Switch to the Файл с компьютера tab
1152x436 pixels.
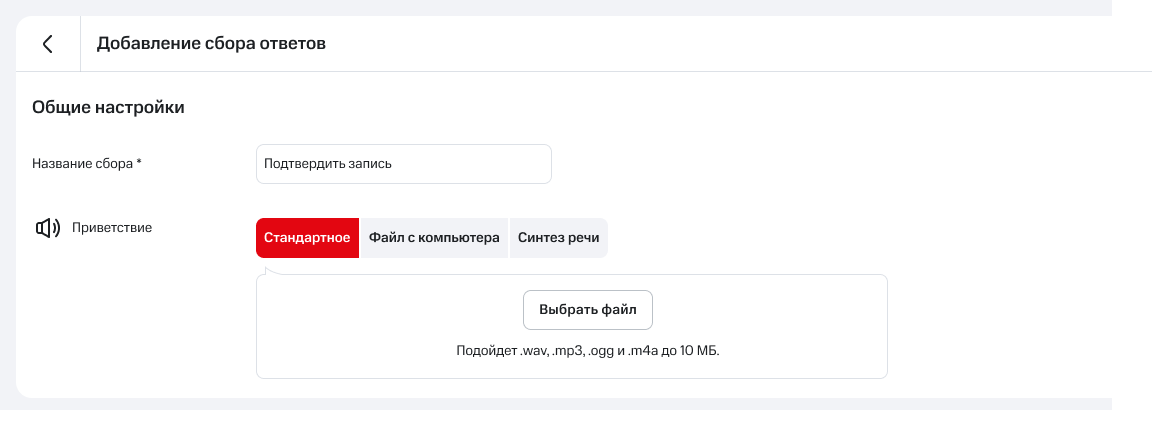click(x=434, y=238)
